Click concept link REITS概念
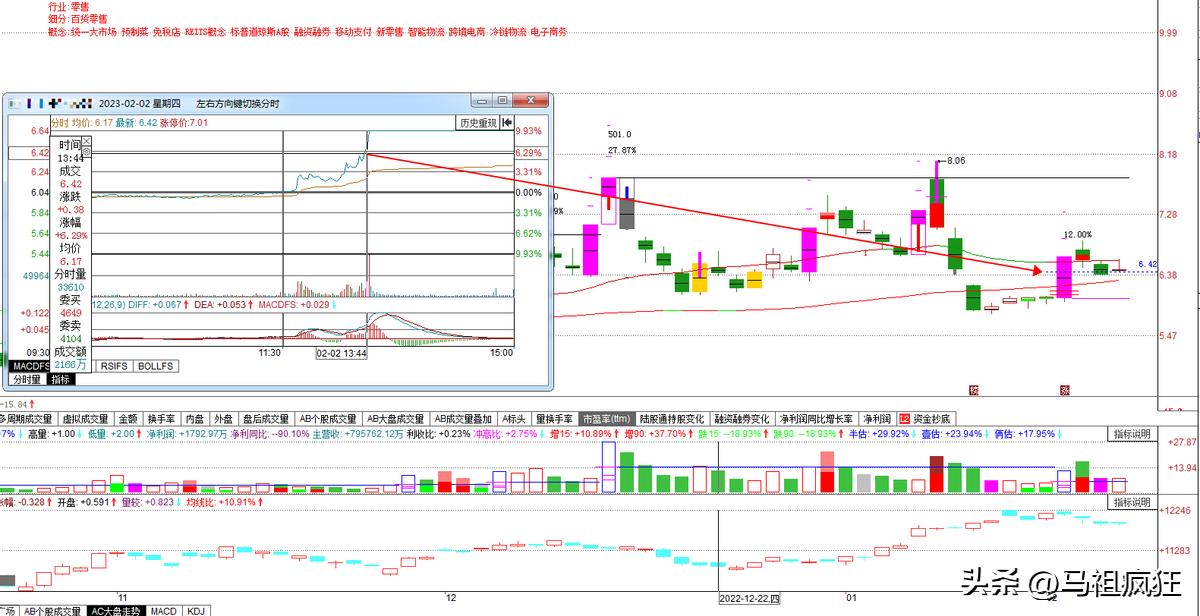The image size is (1200, 616). click(x=205, y=32)
